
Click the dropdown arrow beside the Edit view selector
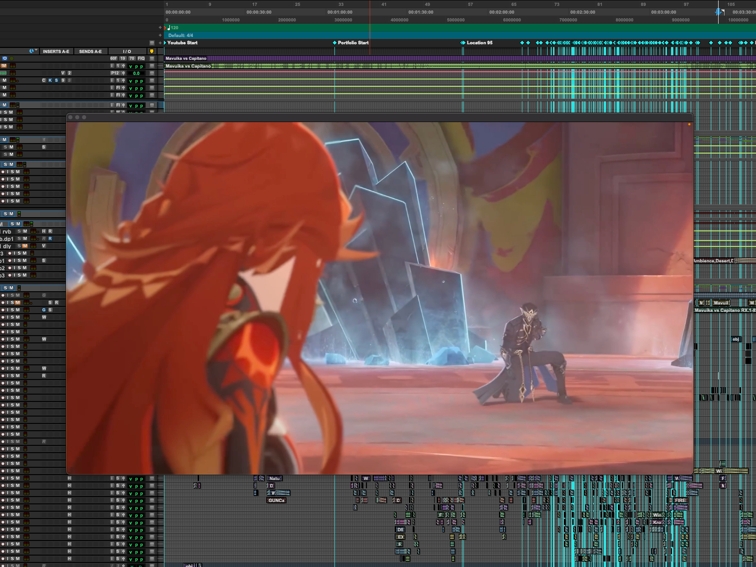36,50
